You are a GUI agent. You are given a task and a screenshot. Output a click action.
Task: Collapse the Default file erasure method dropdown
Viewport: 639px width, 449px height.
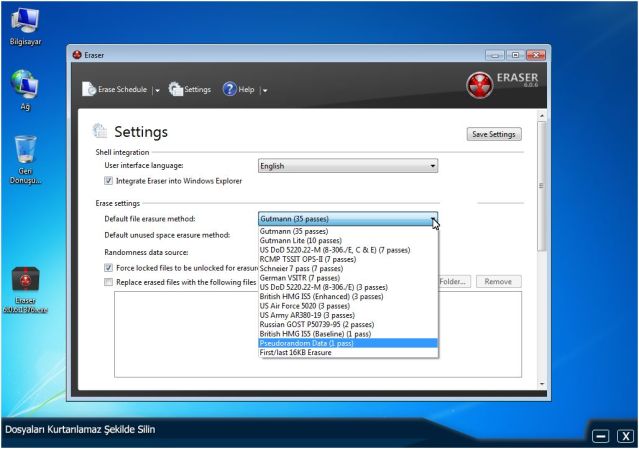[x=348, y=219]
